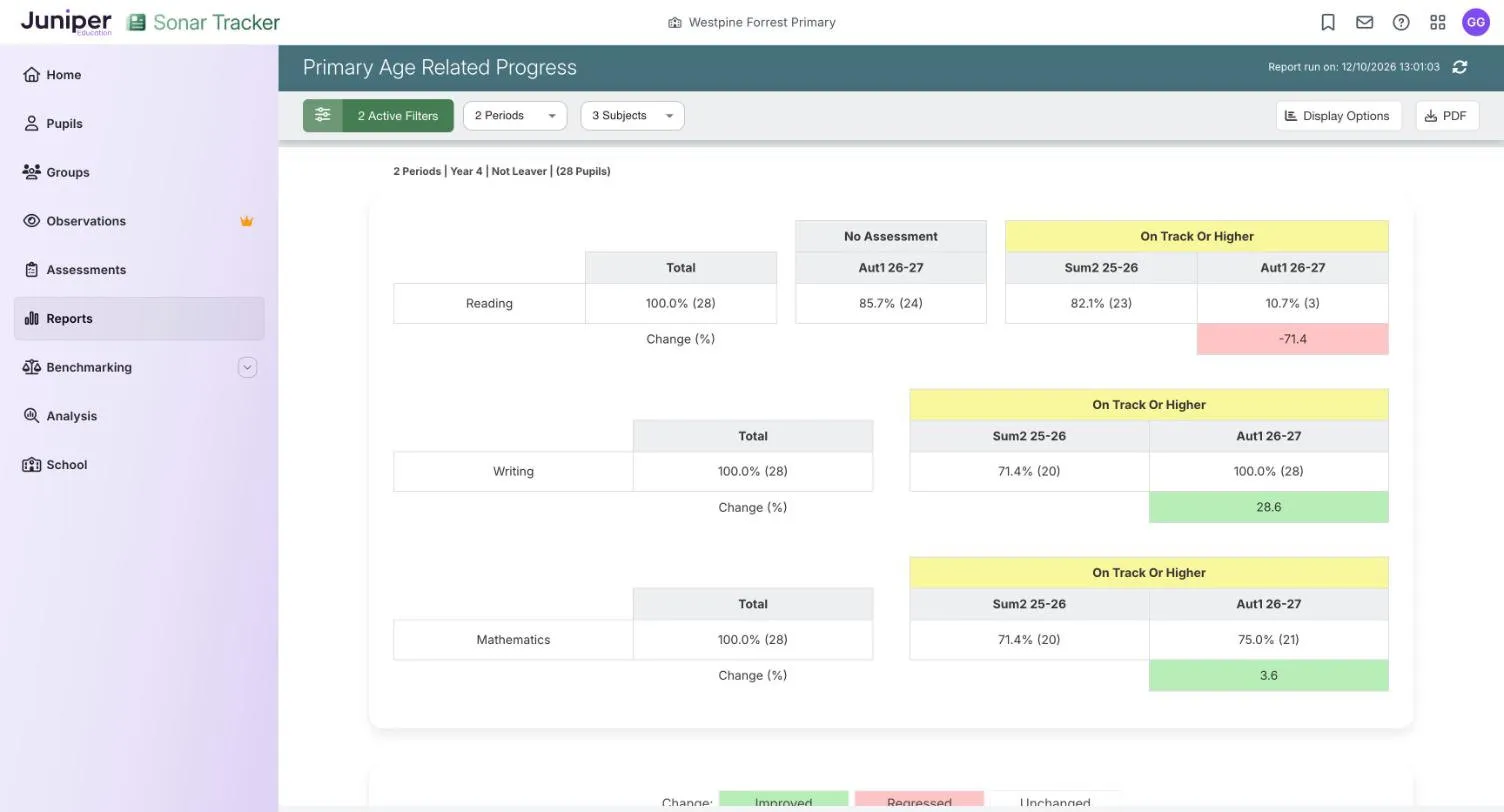This screenshot has width=1504, height=812.
Task: Click the 2 Active Filters button
Action: pos(378,116)
